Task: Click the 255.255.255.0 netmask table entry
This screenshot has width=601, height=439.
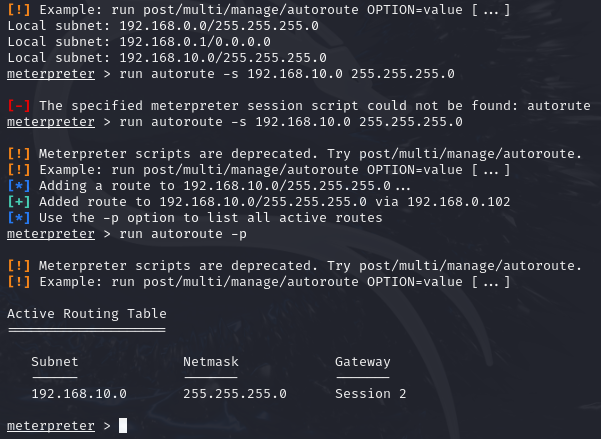Action: 235,394
